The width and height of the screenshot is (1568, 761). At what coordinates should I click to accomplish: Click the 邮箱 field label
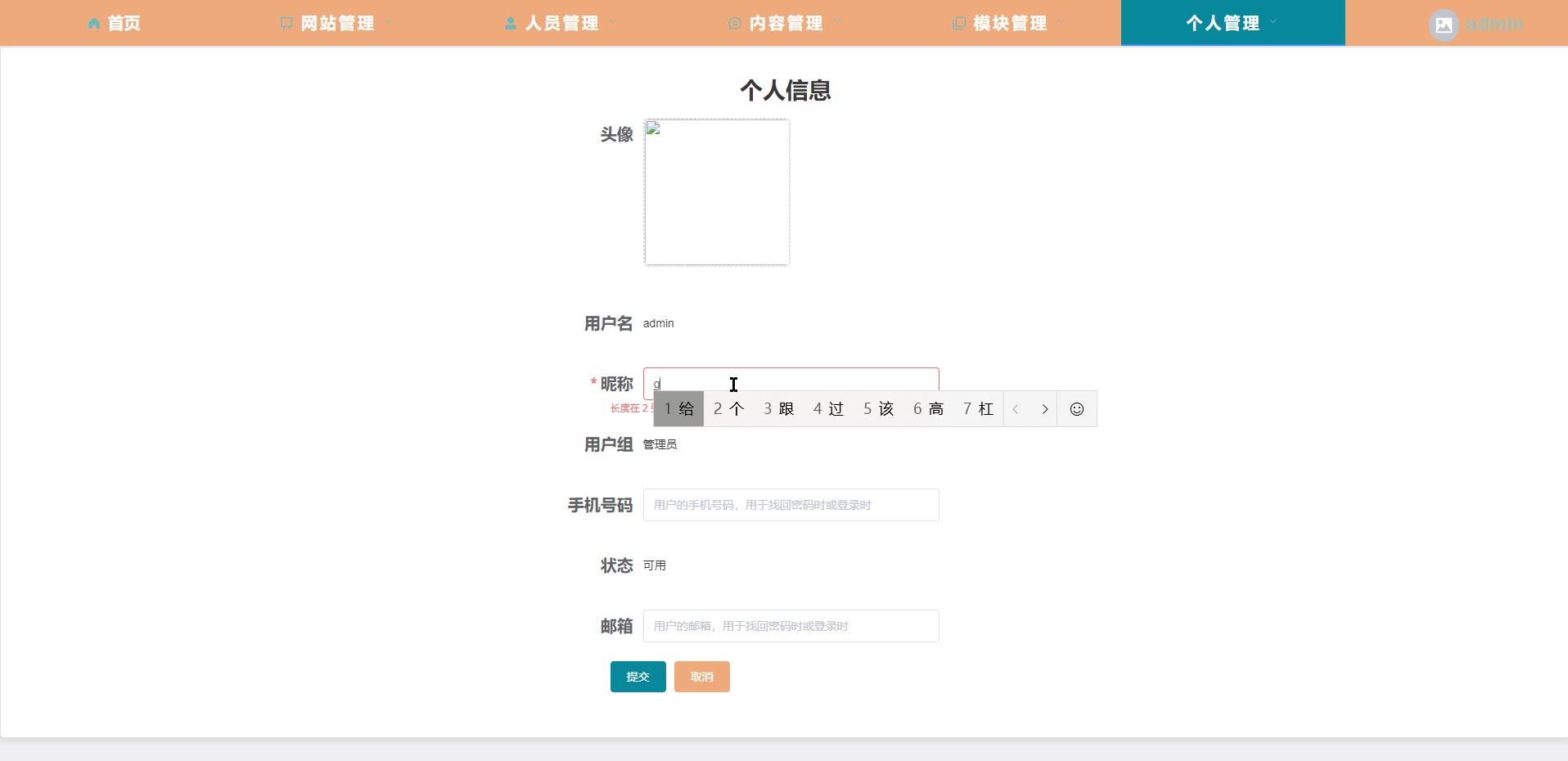[617, 626]
